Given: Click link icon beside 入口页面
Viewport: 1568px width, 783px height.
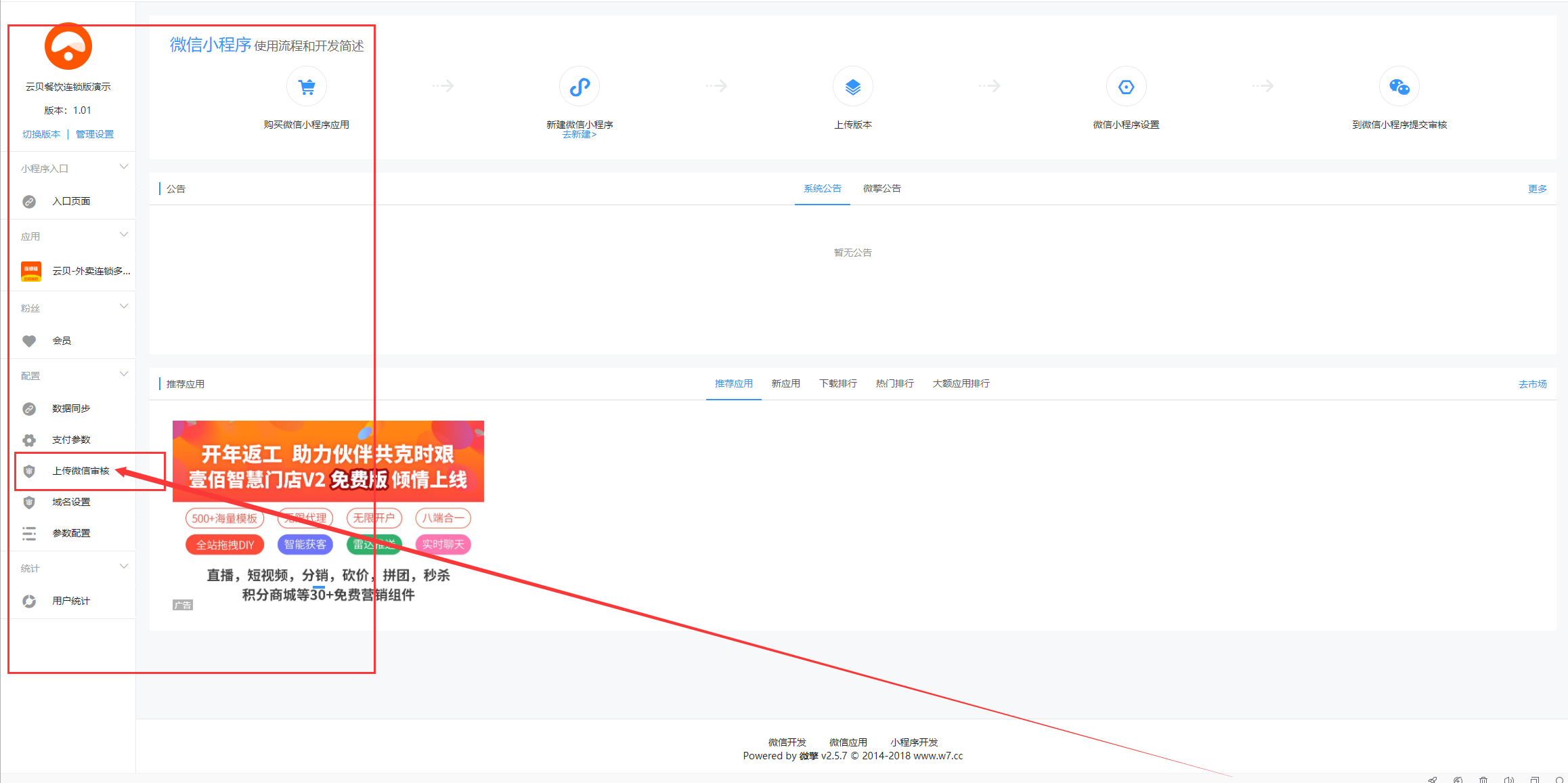Looking at the screenshot, I should pyautogui.click(x=29, y=202).
